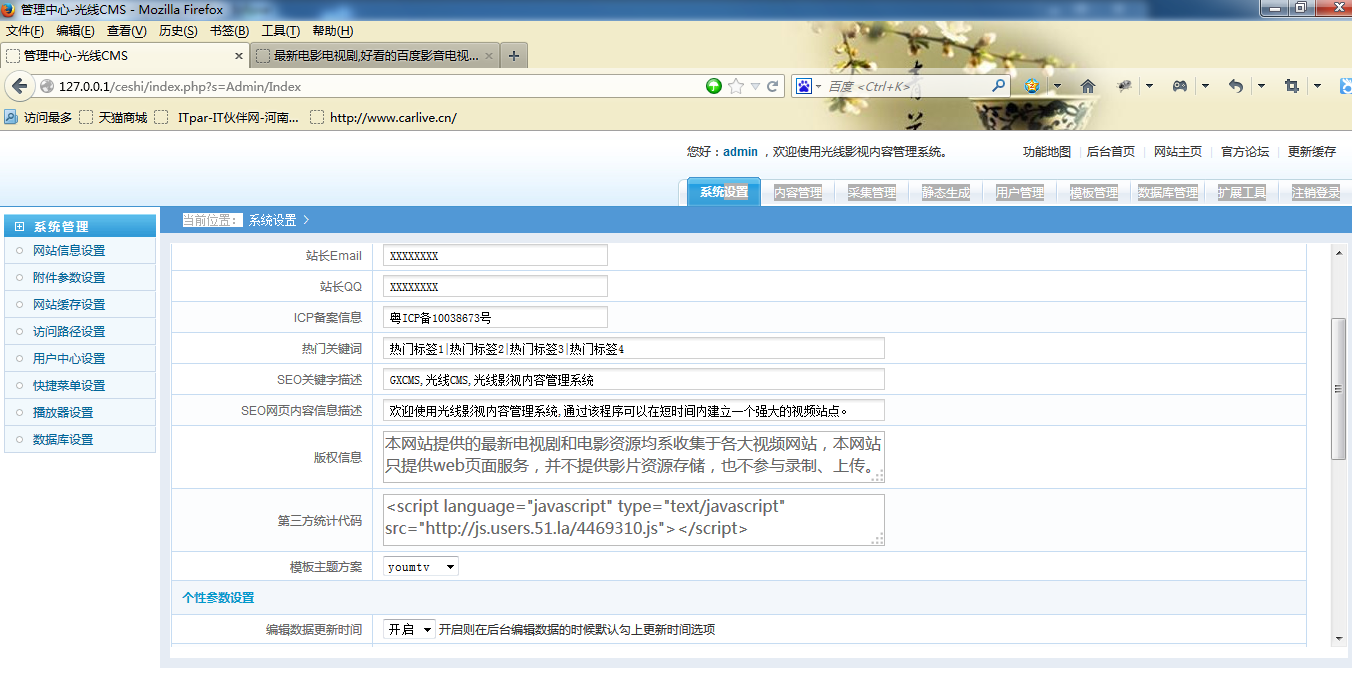Open the 网站主页 link
This screenshot has height=679, width=1352.
pos(1178,152)
